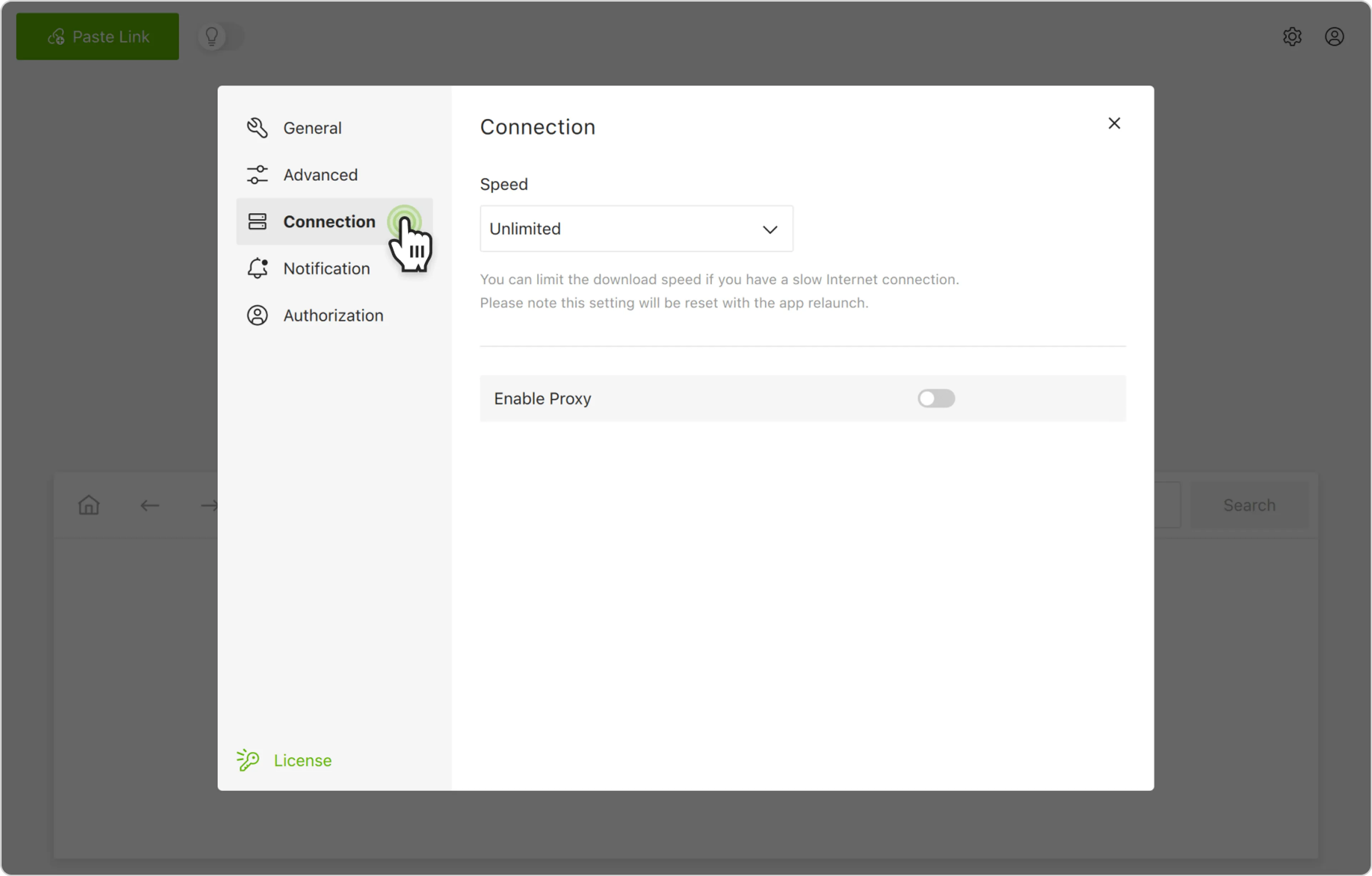1372x876 pixels.
Task: Click the License key icon
Action: pyautogui.click(x=248, y=760)
